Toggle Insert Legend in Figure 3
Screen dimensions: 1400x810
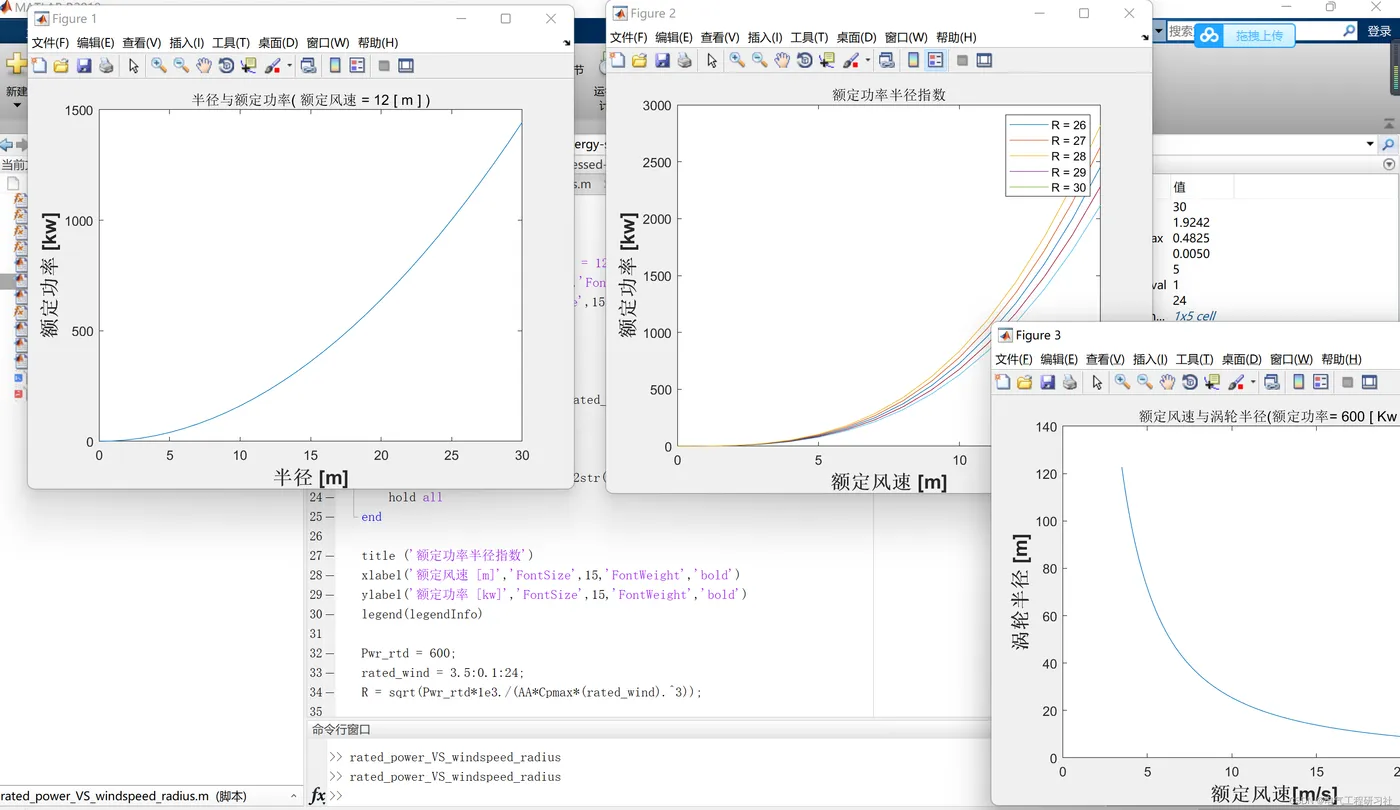point(1320,382)
